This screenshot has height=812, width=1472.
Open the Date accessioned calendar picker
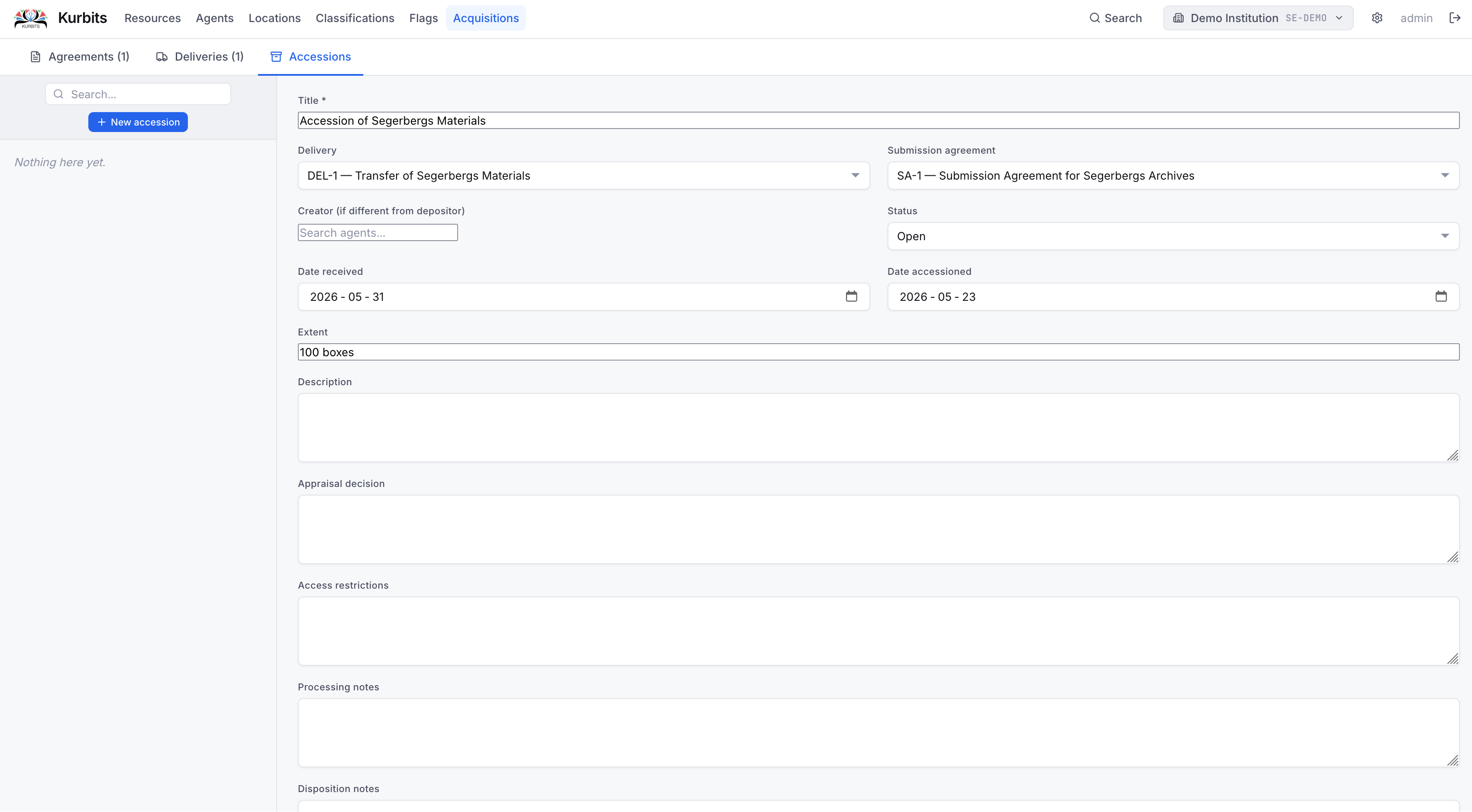tap(1441, 296)
